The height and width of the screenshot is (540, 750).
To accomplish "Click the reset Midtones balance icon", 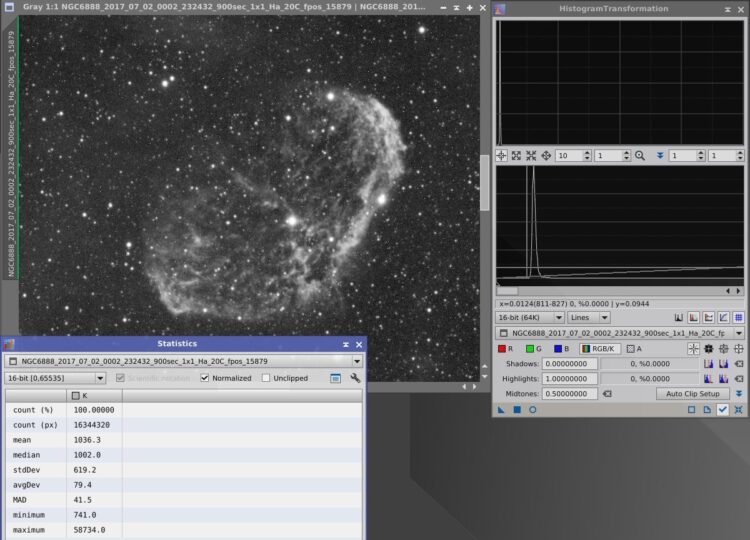I will [607, 394].
